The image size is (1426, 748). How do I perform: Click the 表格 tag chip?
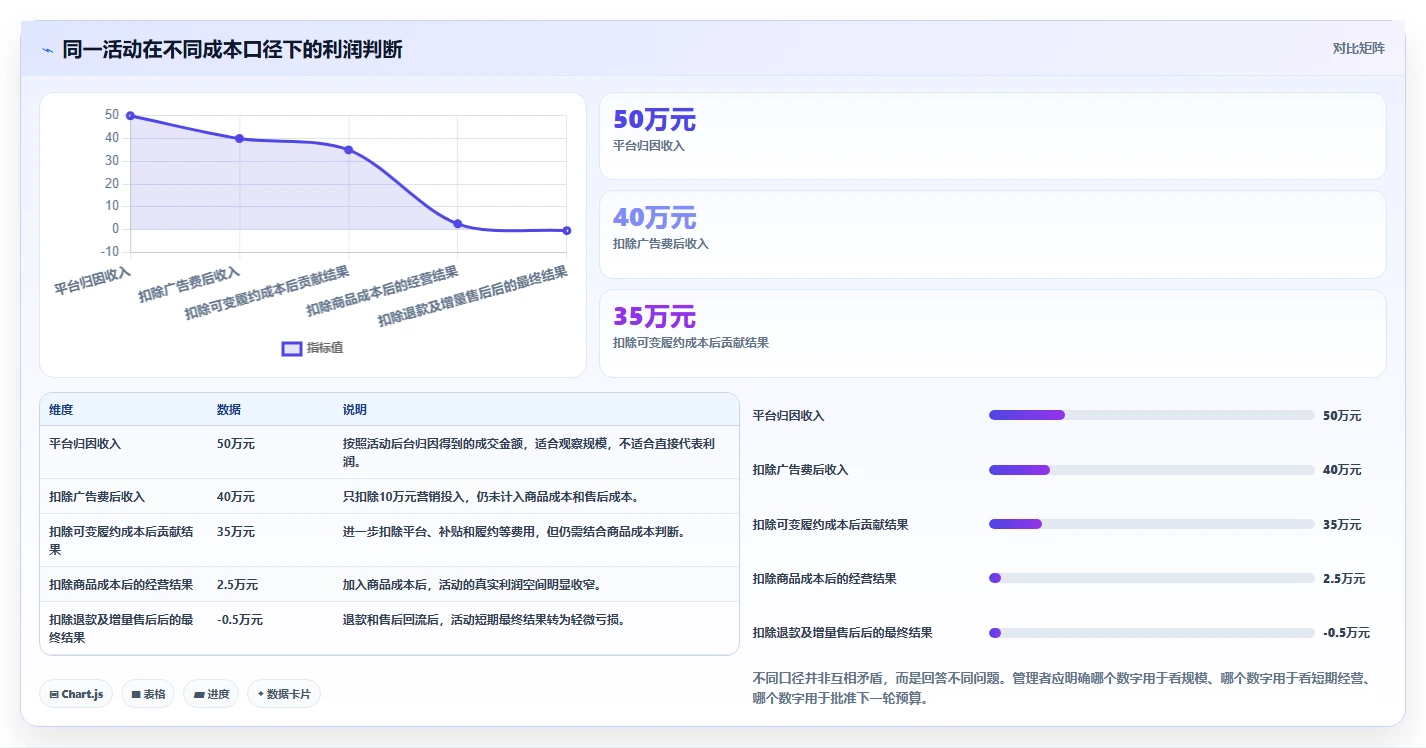(x=149, y=694)
